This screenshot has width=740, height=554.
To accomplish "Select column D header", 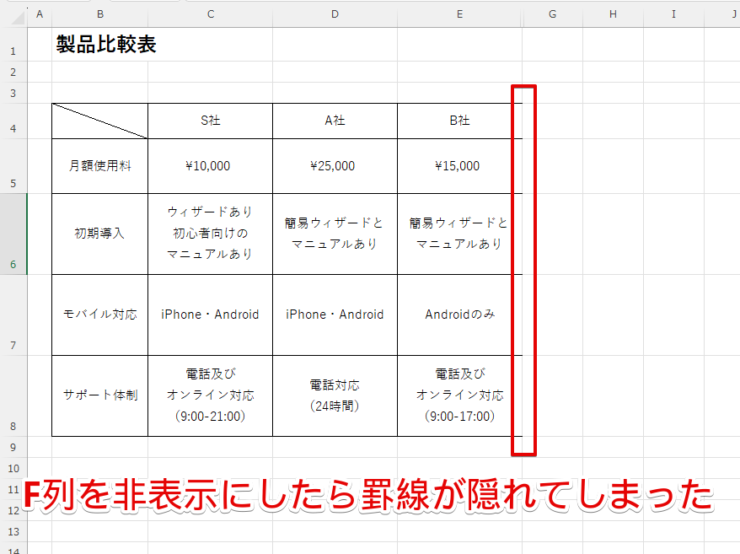I will [335, 14].
